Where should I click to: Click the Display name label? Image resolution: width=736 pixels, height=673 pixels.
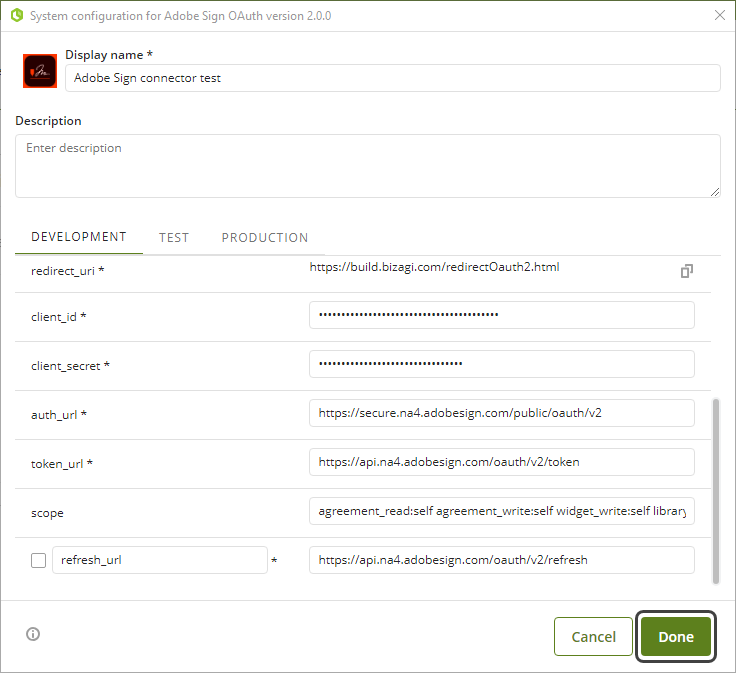click(x=109, y=55)
